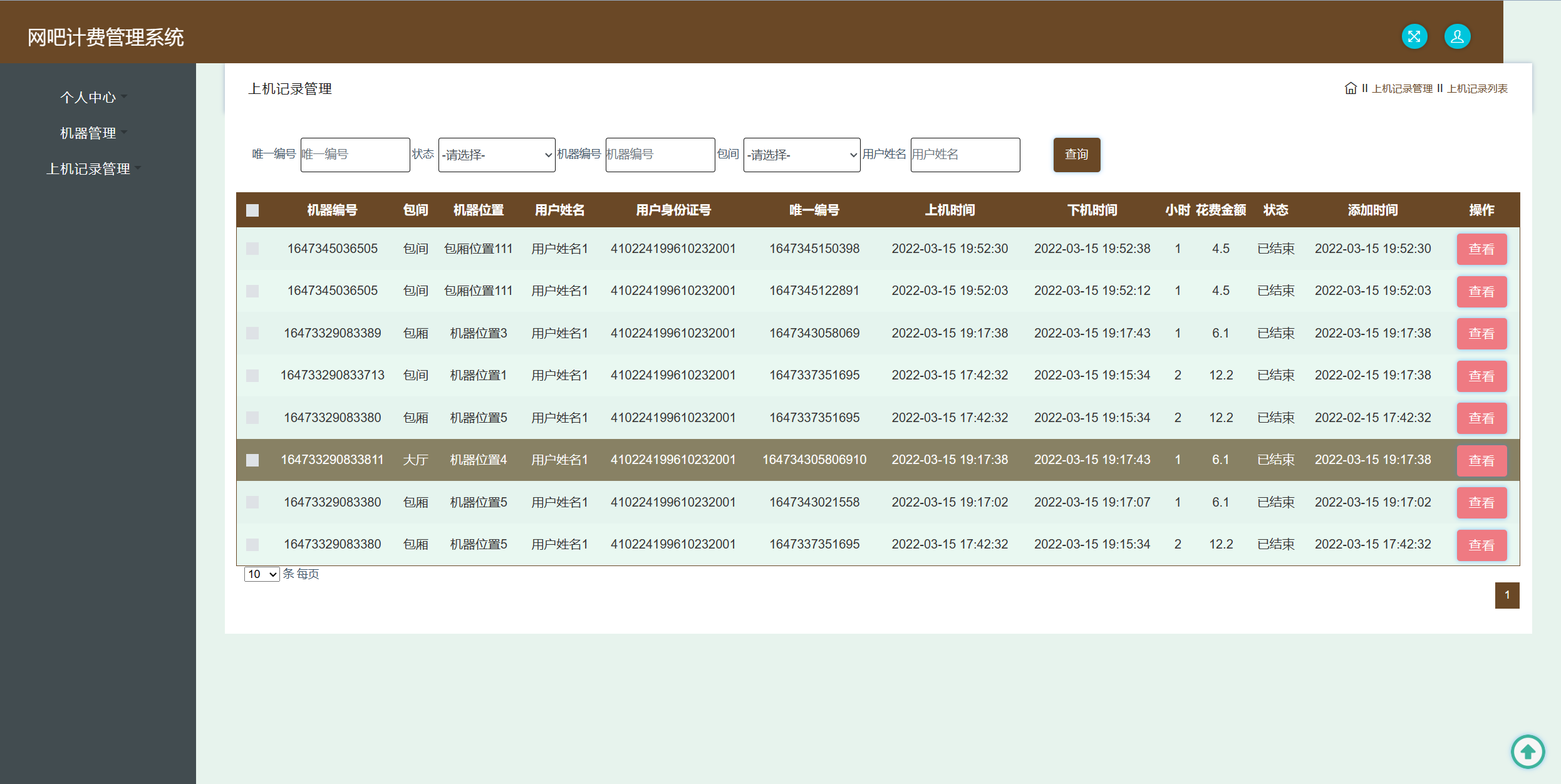Viewport: 1561px width, 784px height.
Task: Go to pagination page 1
Action: (x=1507, y=595)
